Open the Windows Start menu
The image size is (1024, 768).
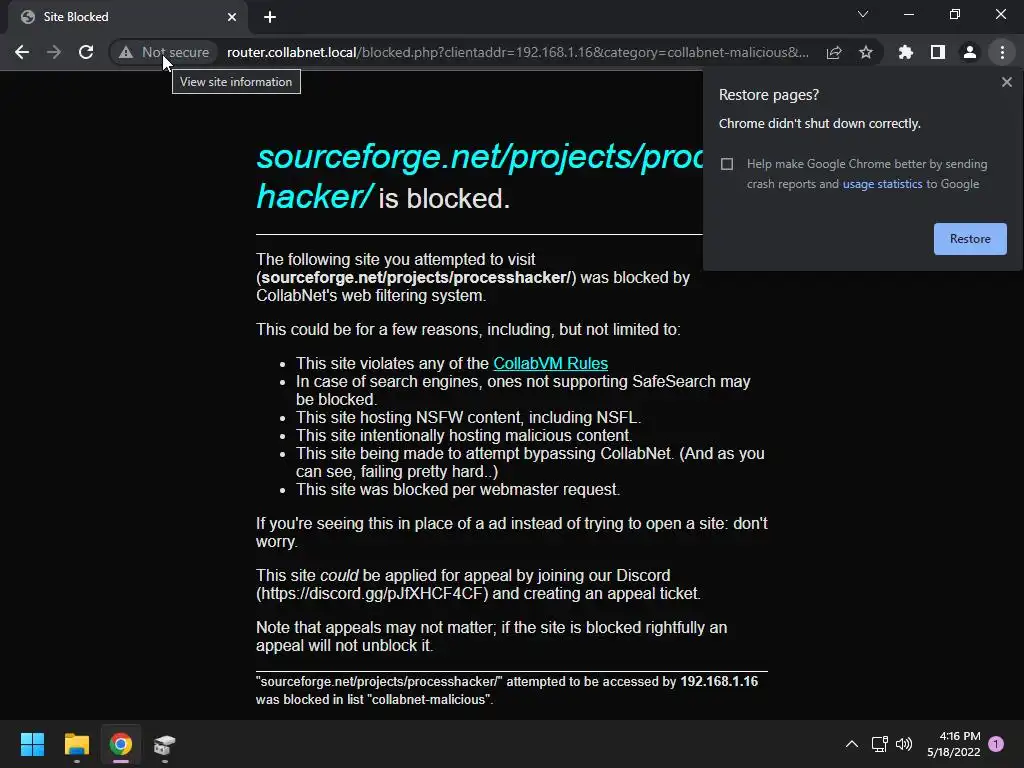tap(32, 744)
